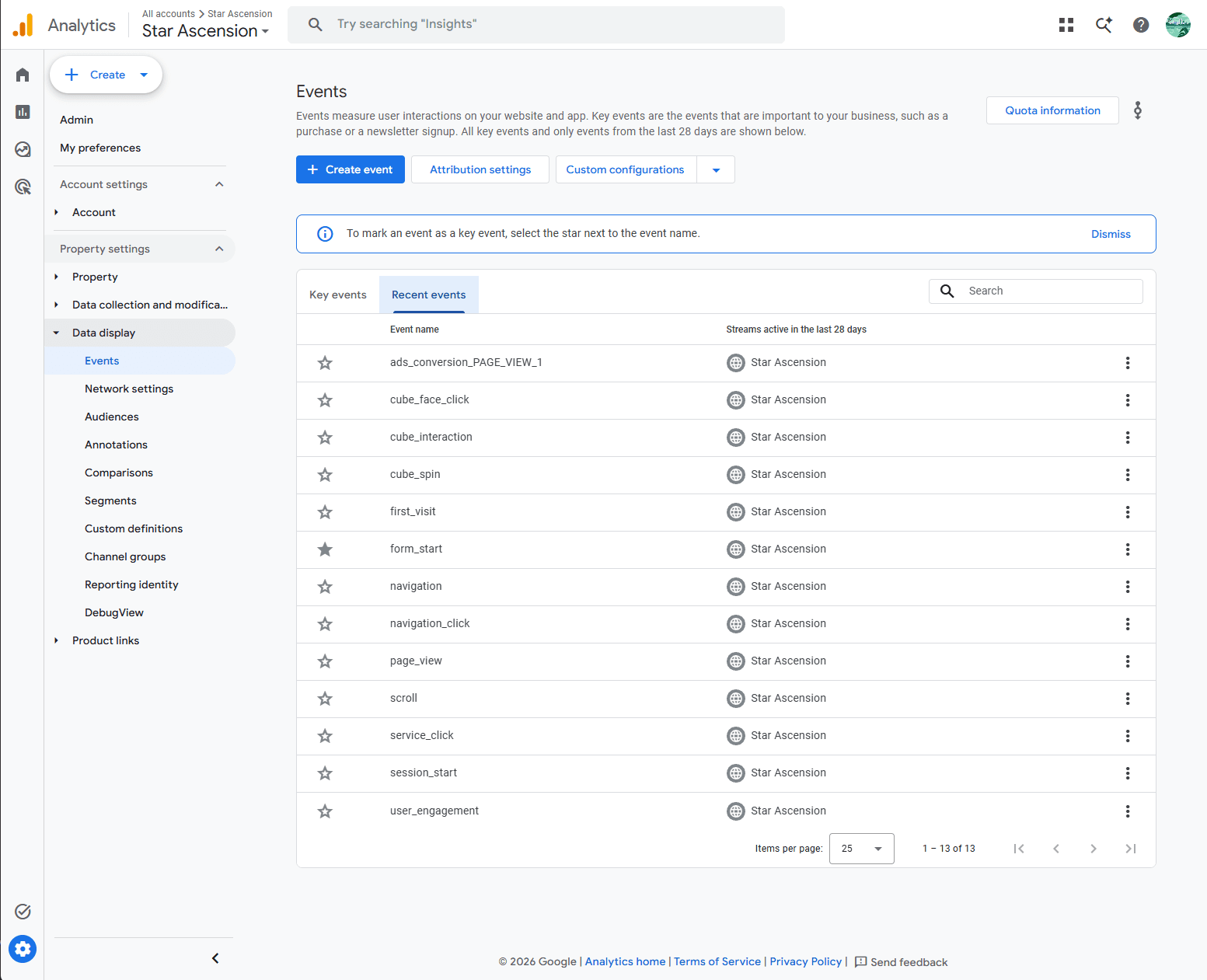This screenshot has height=980, width=1207.
Task: Collapse Account settings section
Action: [219, 184]
